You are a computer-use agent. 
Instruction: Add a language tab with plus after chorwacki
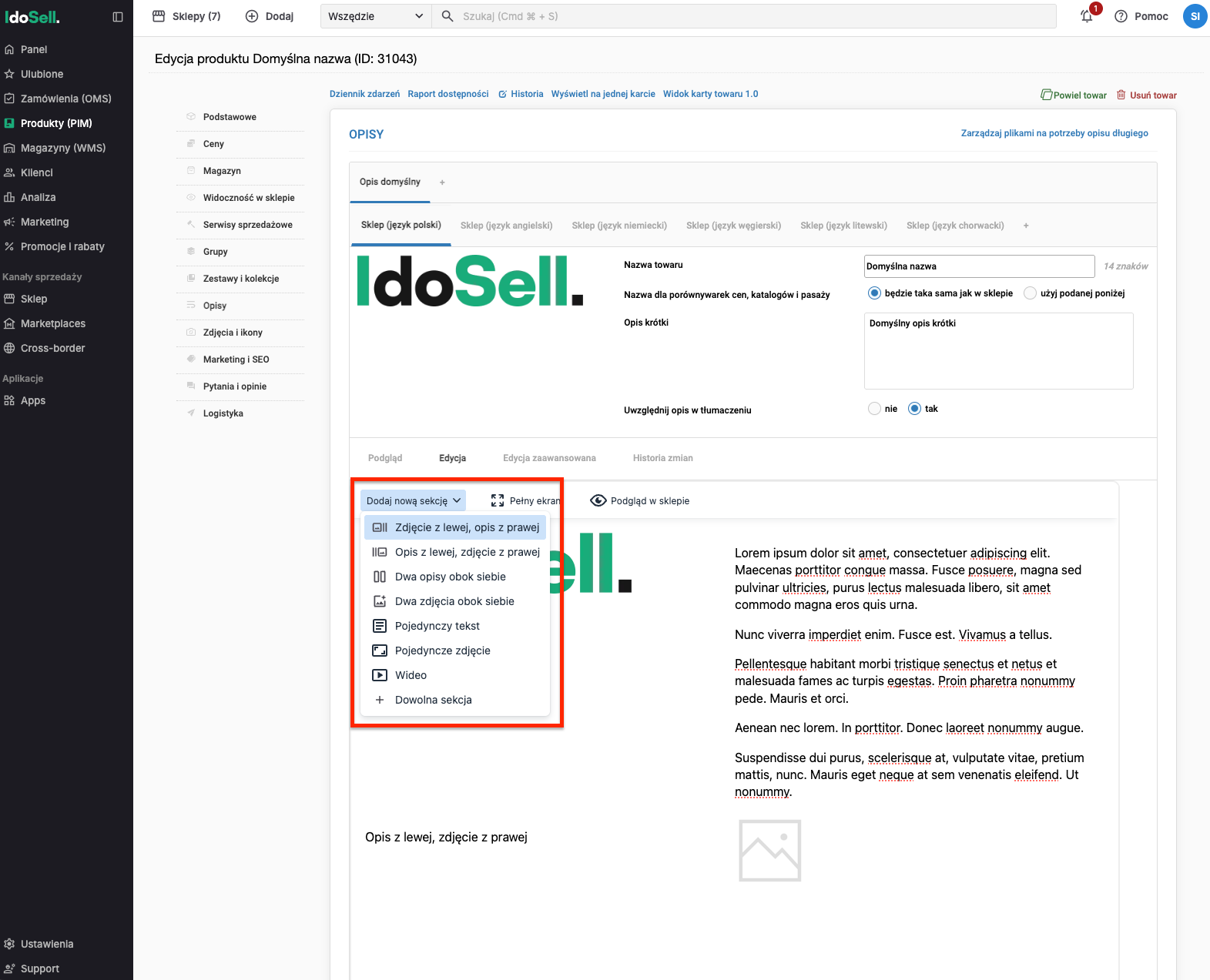tap(1026, 226)
